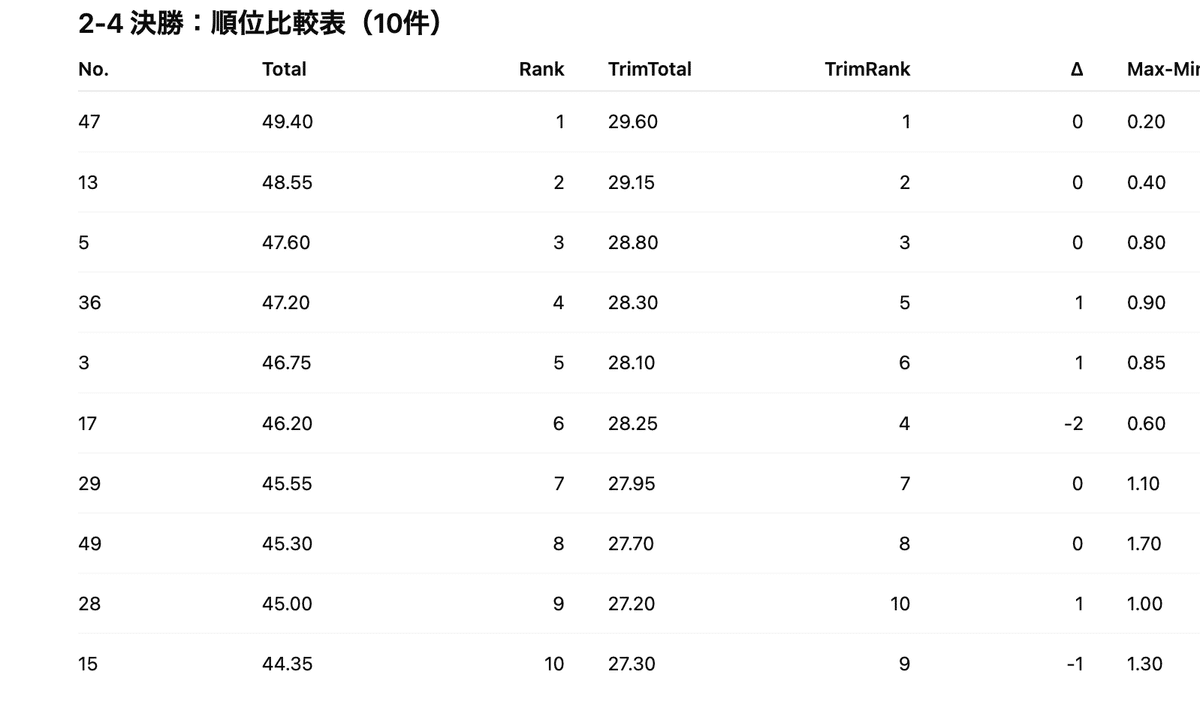Click the TrimTotal value 27.95
The width and height of the screenshot is (1200, 722).
pos(632,484)
